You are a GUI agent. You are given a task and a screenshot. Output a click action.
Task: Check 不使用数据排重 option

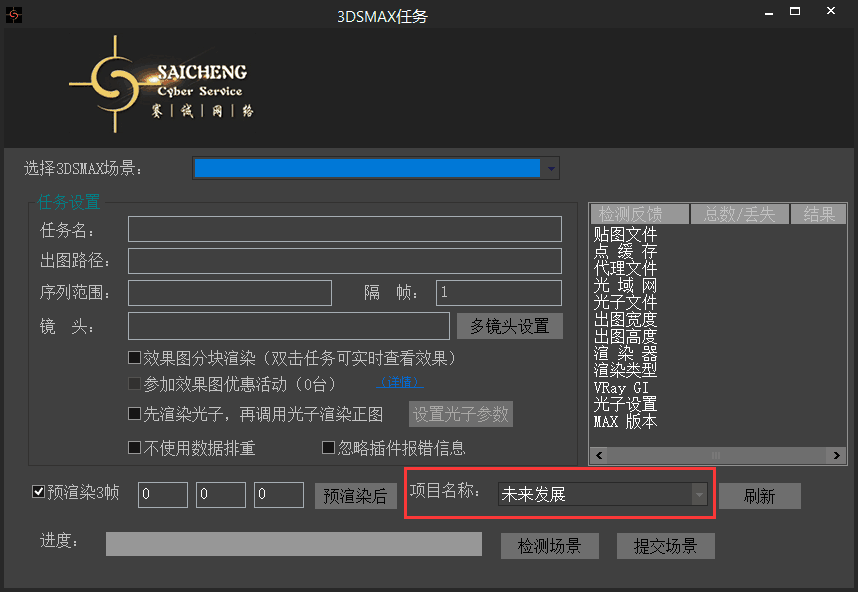[135, 448]
